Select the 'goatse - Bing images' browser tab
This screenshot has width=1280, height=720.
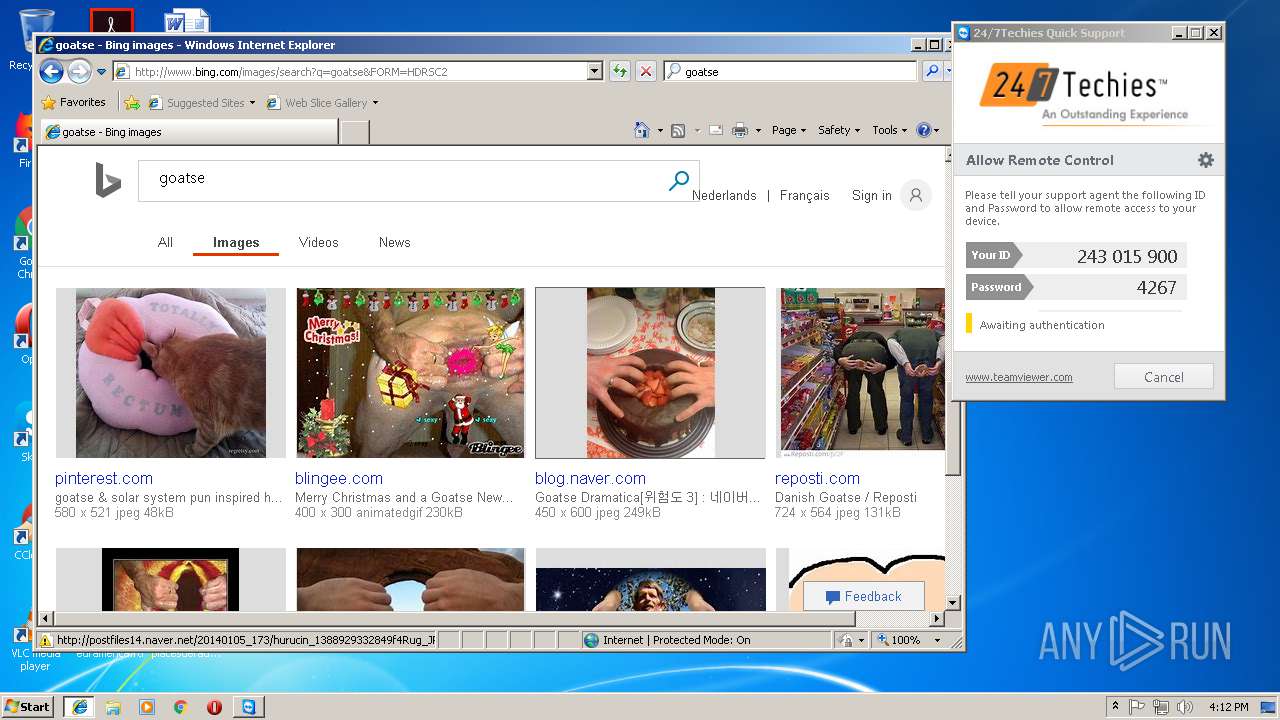[188, 131]
